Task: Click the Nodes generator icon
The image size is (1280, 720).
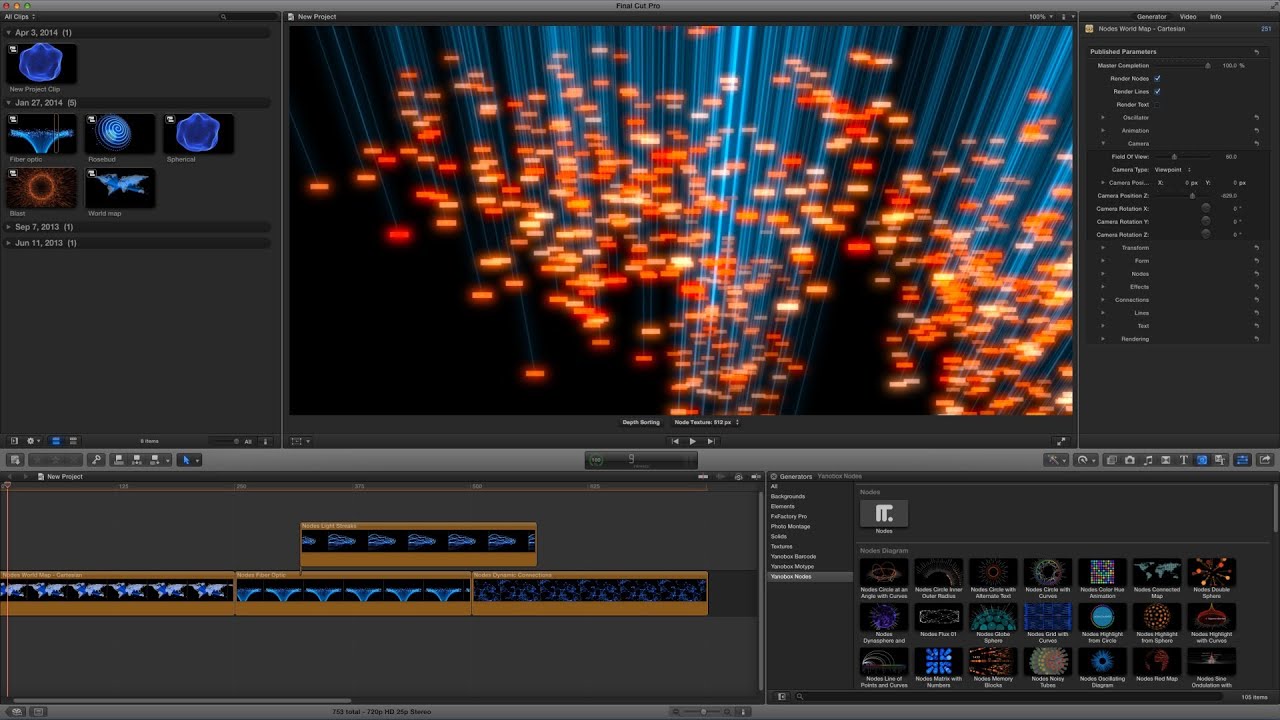Action: point(884,514)
